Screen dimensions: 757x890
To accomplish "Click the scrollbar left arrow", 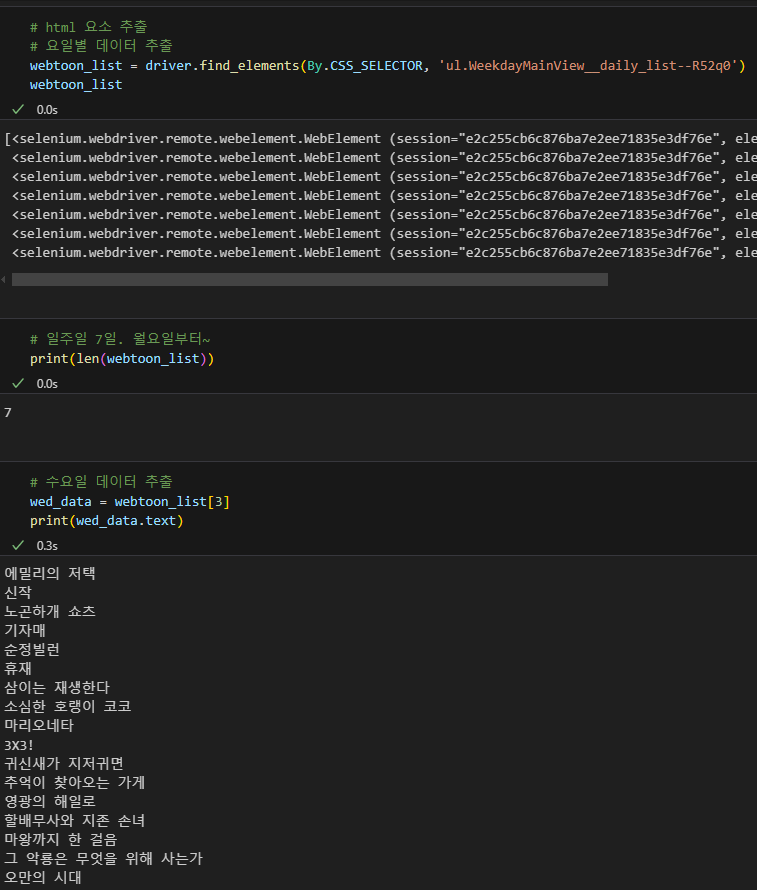I will click(4, 279).
